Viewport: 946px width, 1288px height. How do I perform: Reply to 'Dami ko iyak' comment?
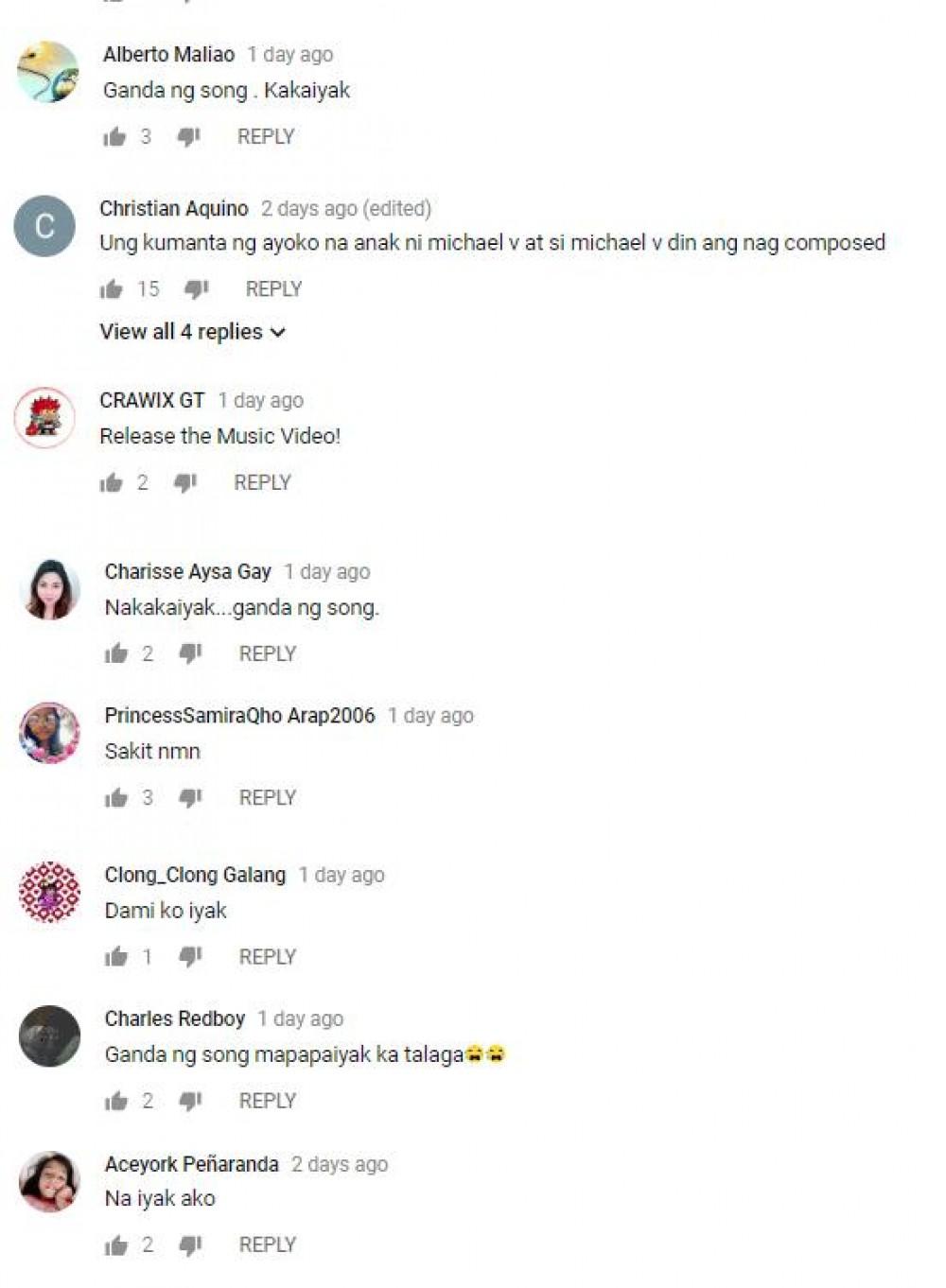click(x=268, y=957)
